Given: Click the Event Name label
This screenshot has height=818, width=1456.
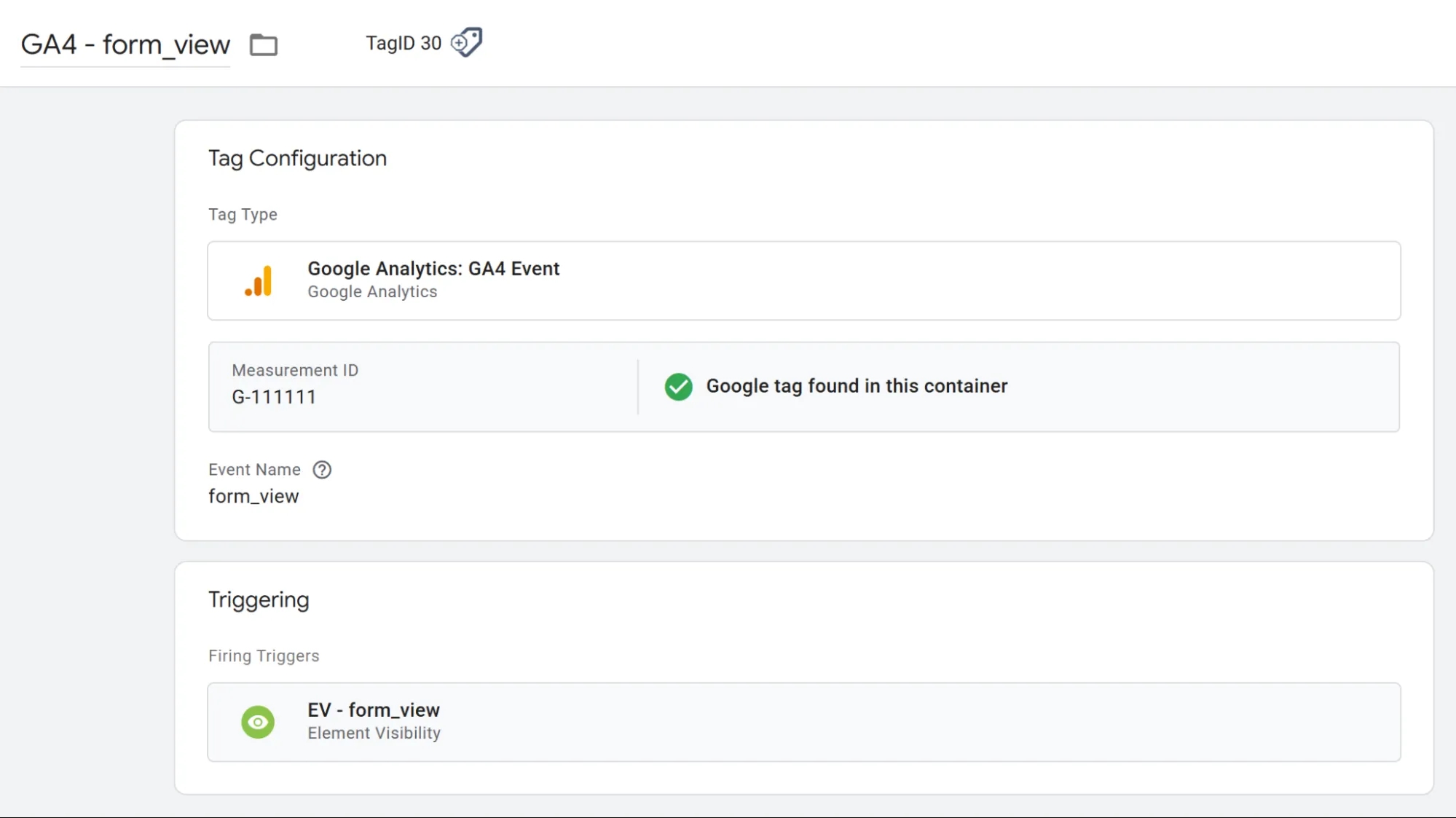Looking at the screenshot, I should [254, 470].
